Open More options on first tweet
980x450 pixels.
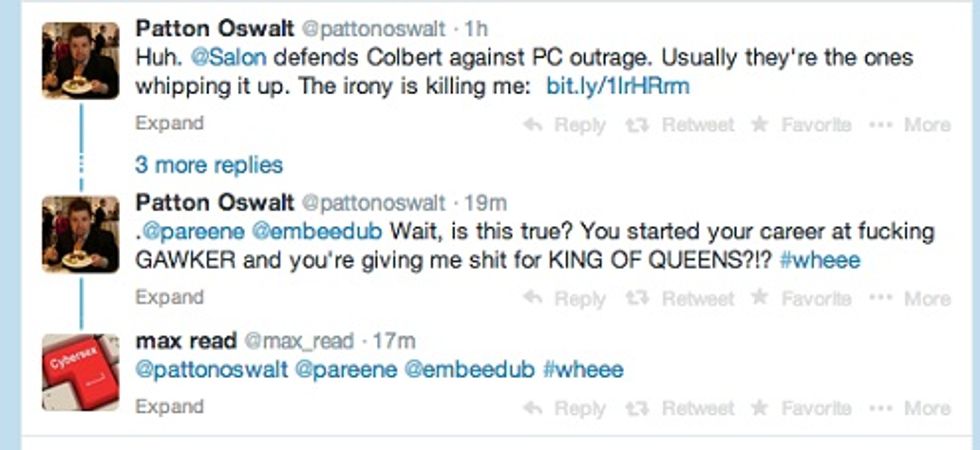(911, 125)
